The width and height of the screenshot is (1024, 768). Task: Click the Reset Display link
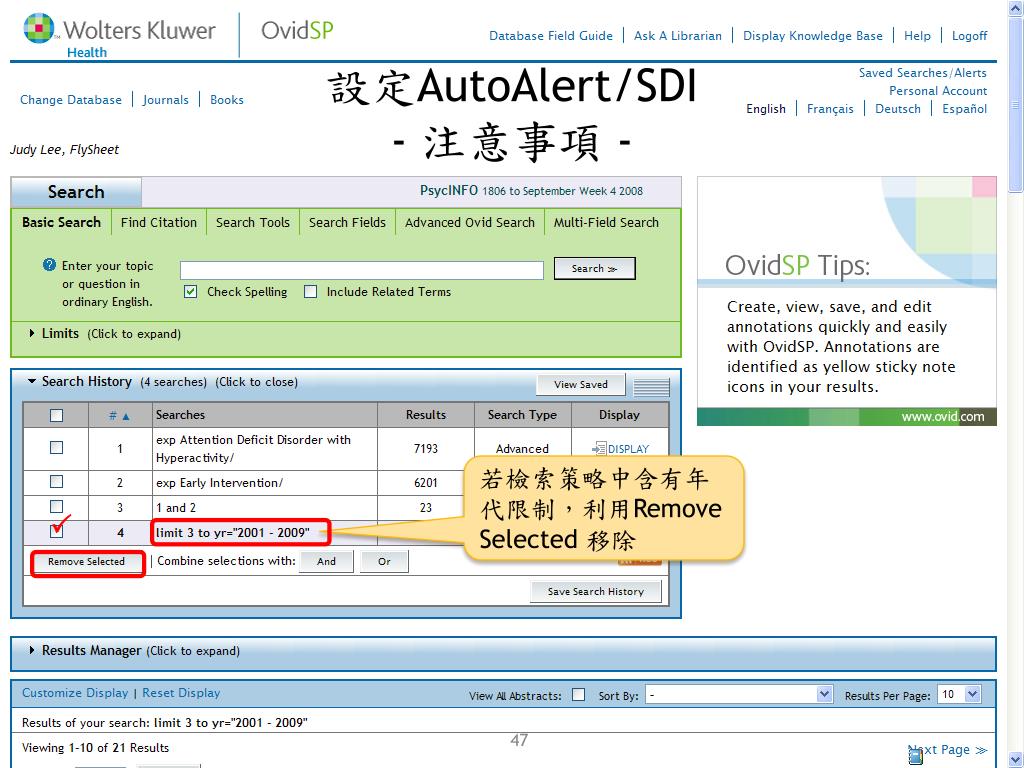[x=181, y=693]
